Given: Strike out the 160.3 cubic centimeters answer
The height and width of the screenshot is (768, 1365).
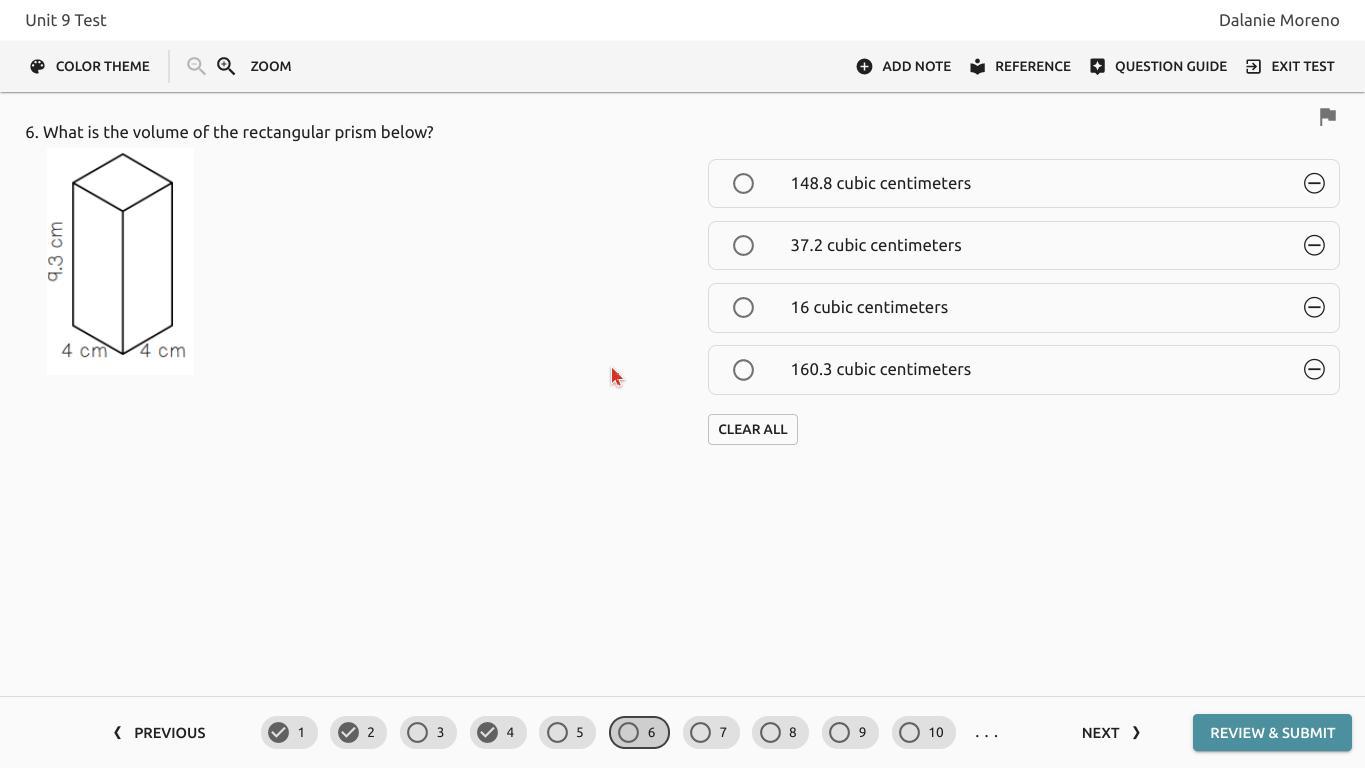Looking at the screenshot, I should coord(1314,369).
